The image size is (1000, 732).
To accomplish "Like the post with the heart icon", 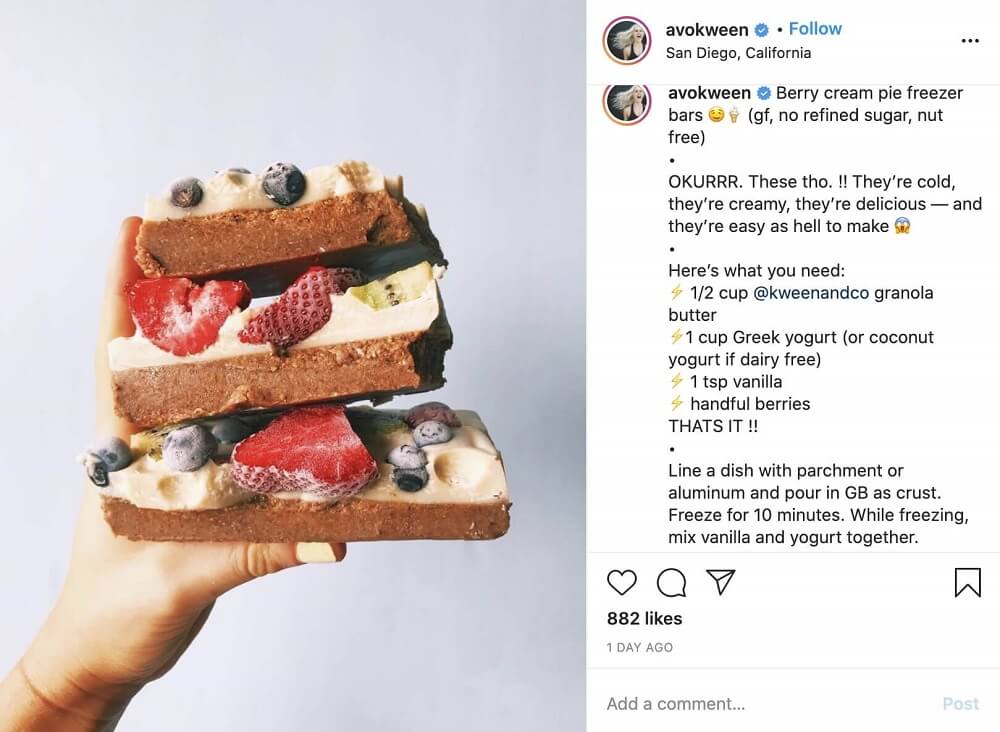I will 621,582.
